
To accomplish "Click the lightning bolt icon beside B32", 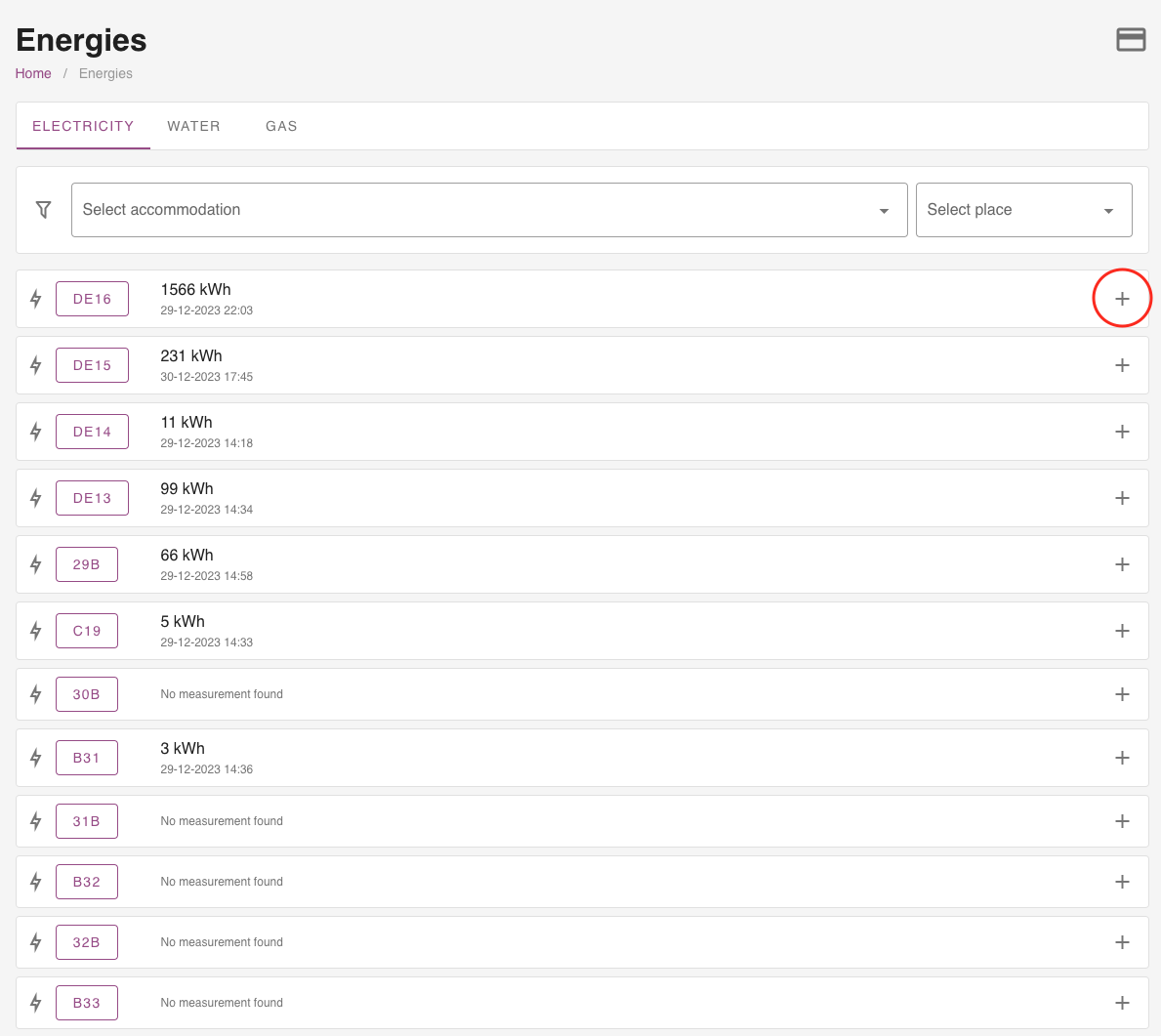I will [x=35, y=882].
